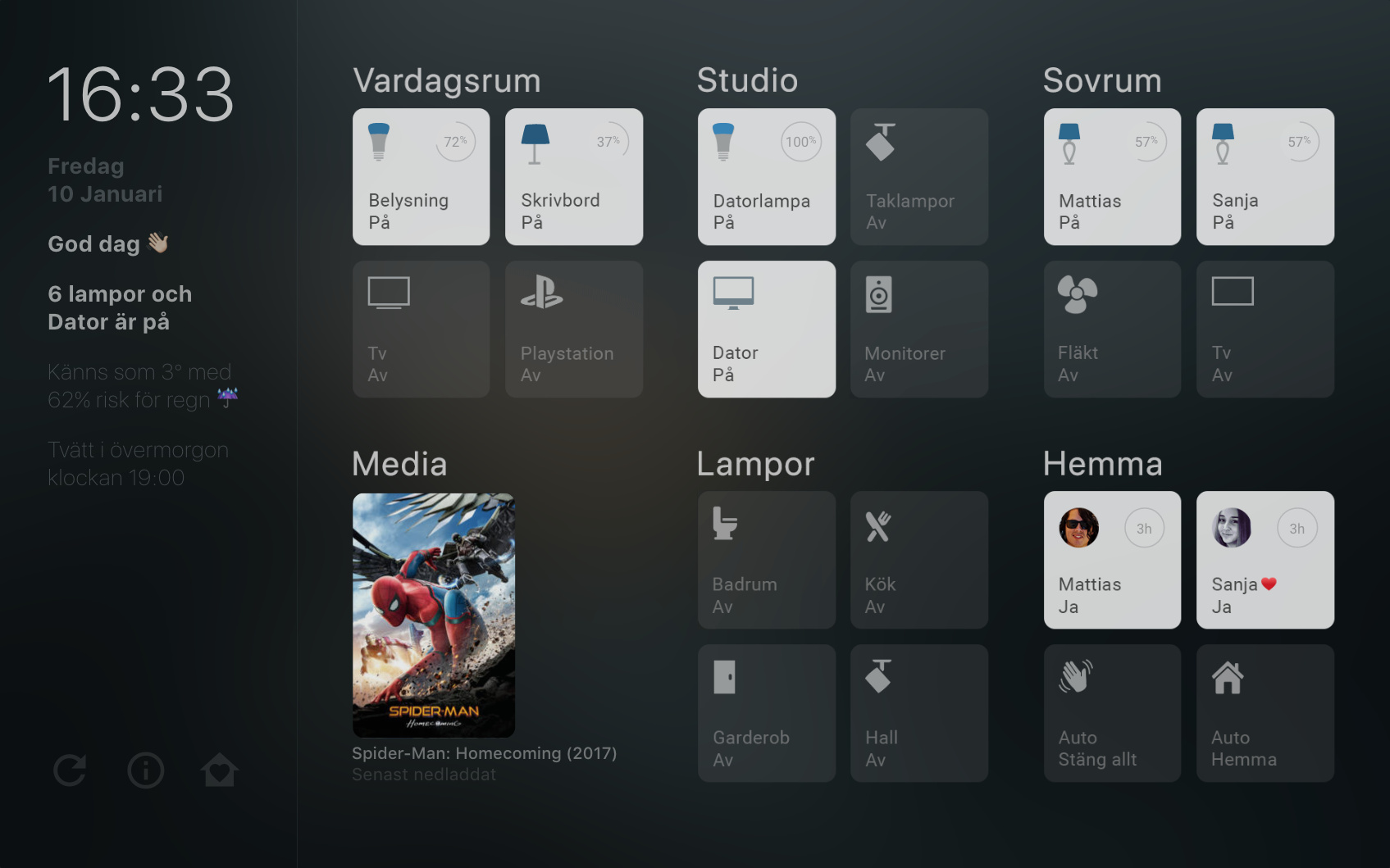Click the TV icon in Vardagsrum

click(390, 293)
